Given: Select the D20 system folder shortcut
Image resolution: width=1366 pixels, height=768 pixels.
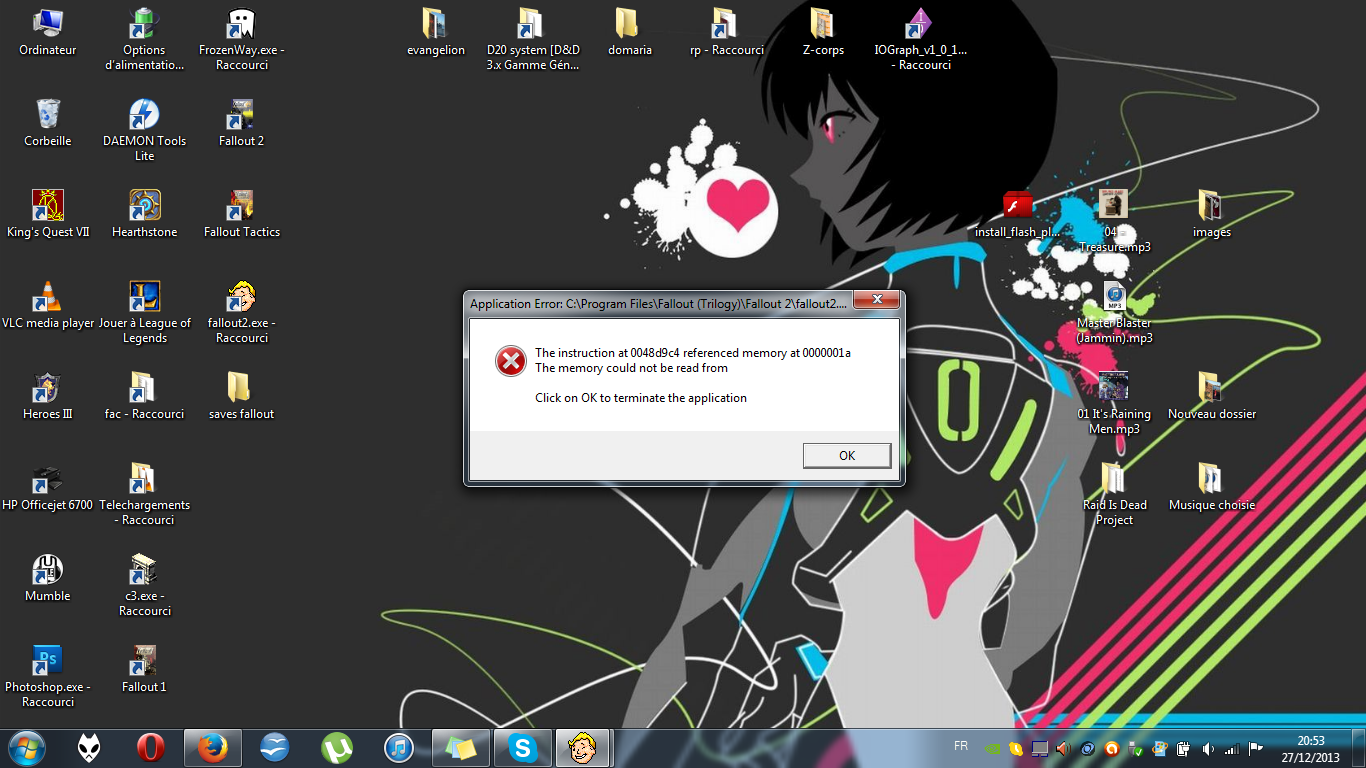Looking at the screenshot, I should click(533, 38).
